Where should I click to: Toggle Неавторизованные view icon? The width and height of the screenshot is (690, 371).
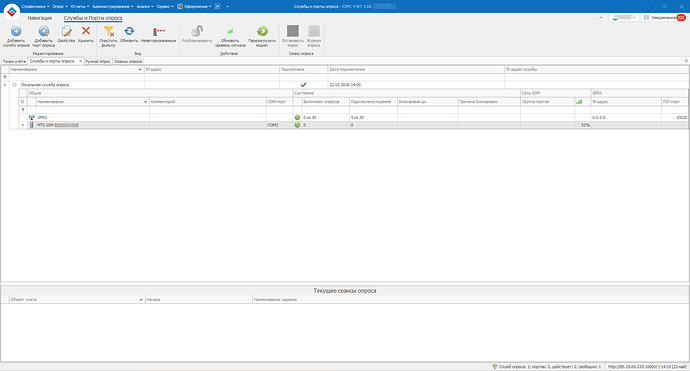158,31
